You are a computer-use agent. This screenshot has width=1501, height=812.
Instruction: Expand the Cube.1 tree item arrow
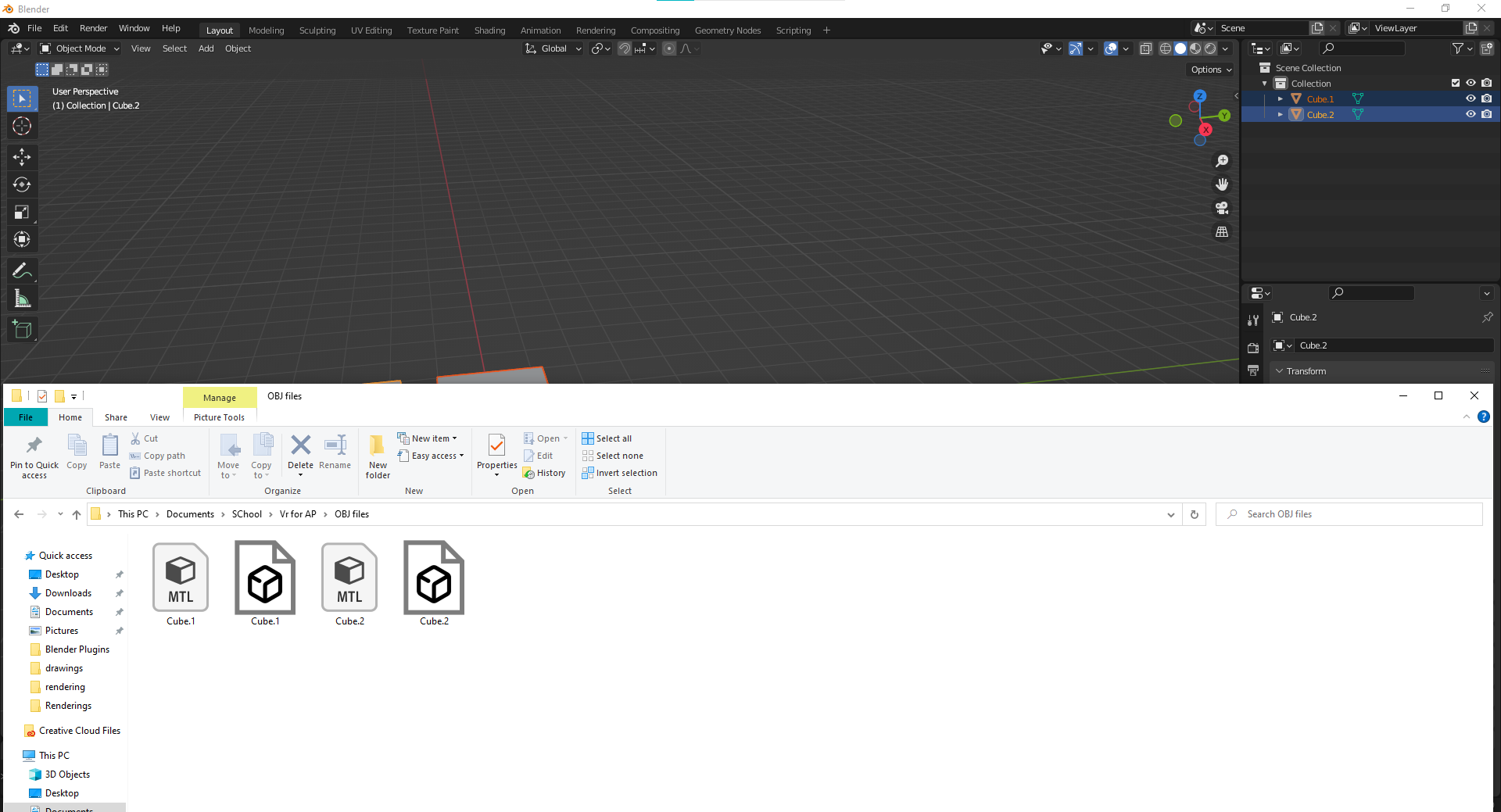point(1281,99)
